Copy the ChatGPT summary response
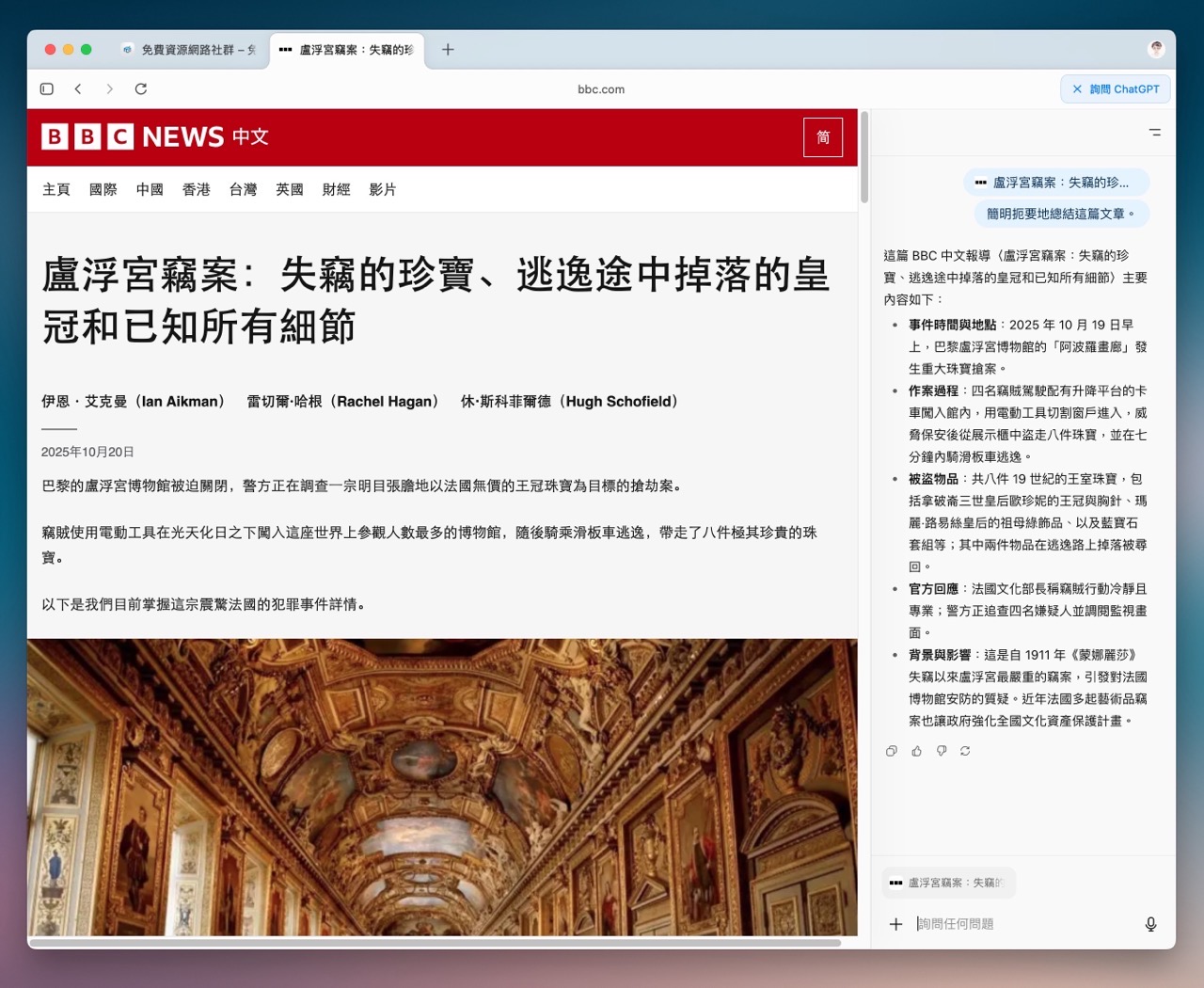 coord(892,751)
